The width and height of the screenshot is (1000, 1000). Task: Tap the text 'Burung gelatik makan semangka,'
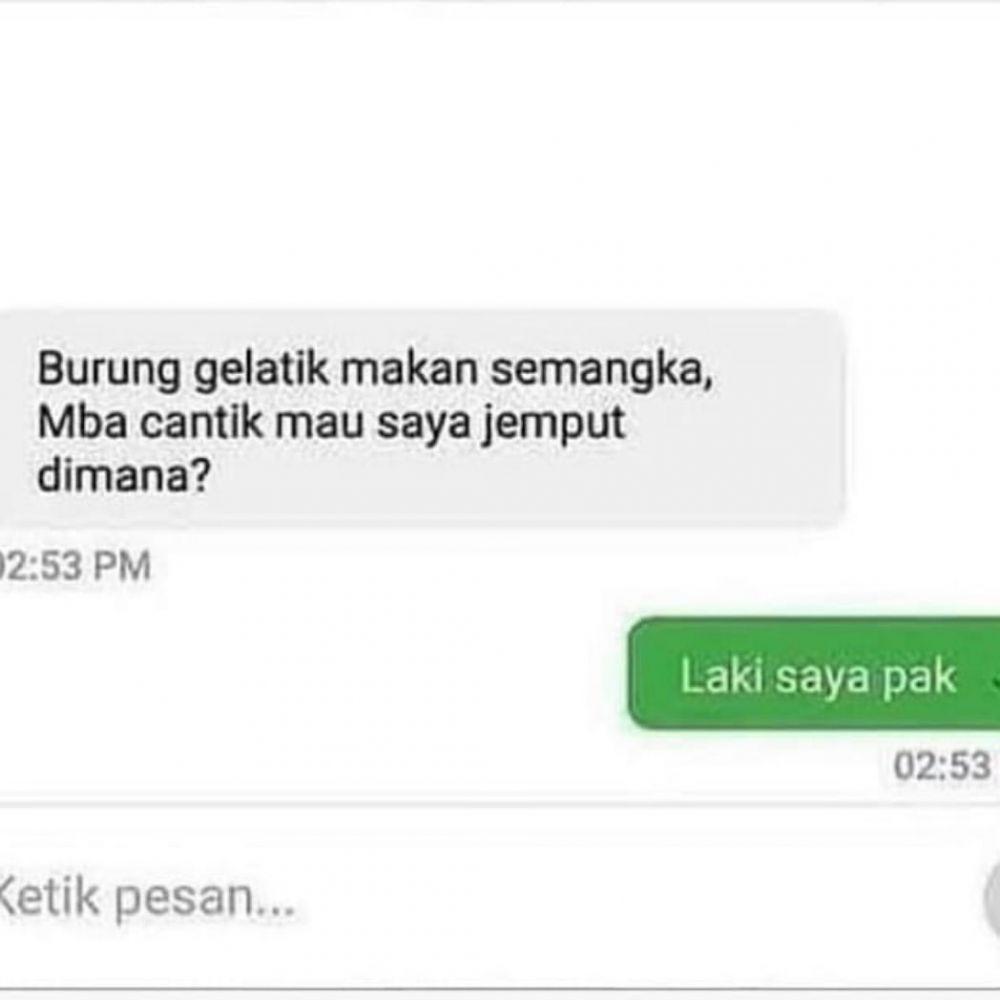(x=375, y=369)
